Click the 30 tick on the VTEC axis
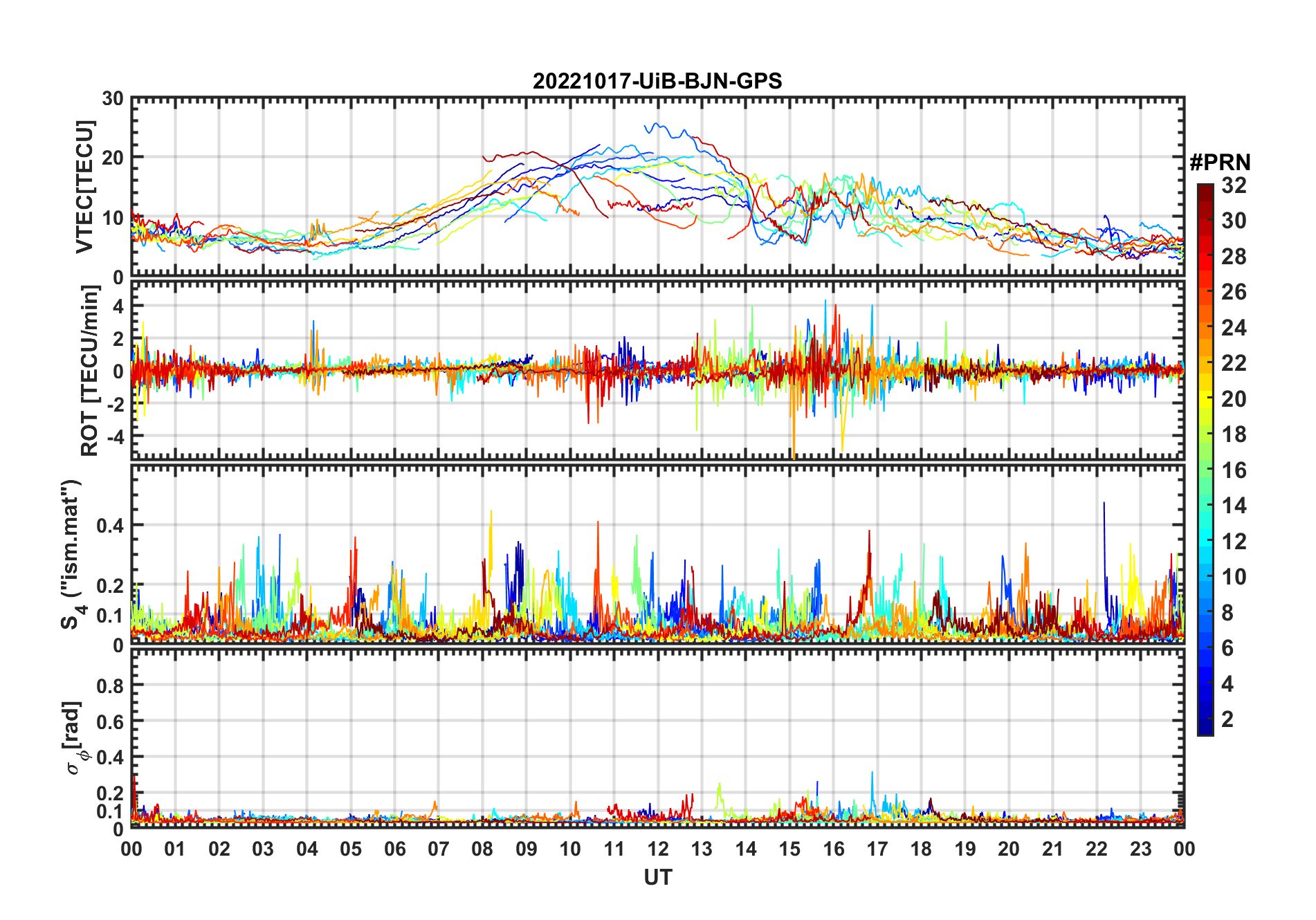Viewport: 1316px width, 920px height. (x=113, y=98)
